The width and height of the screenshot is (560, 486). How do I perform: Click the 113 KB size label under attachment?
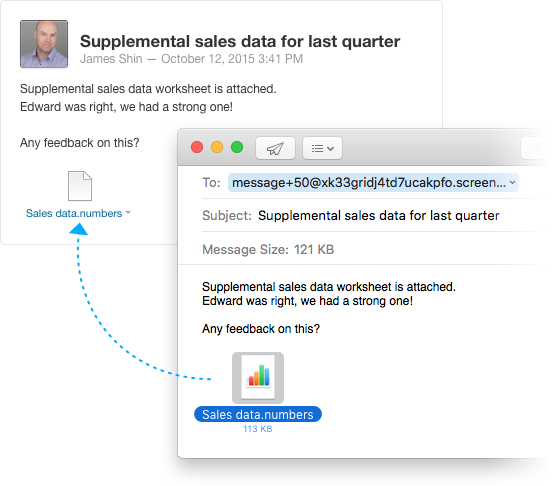point(258,429)
